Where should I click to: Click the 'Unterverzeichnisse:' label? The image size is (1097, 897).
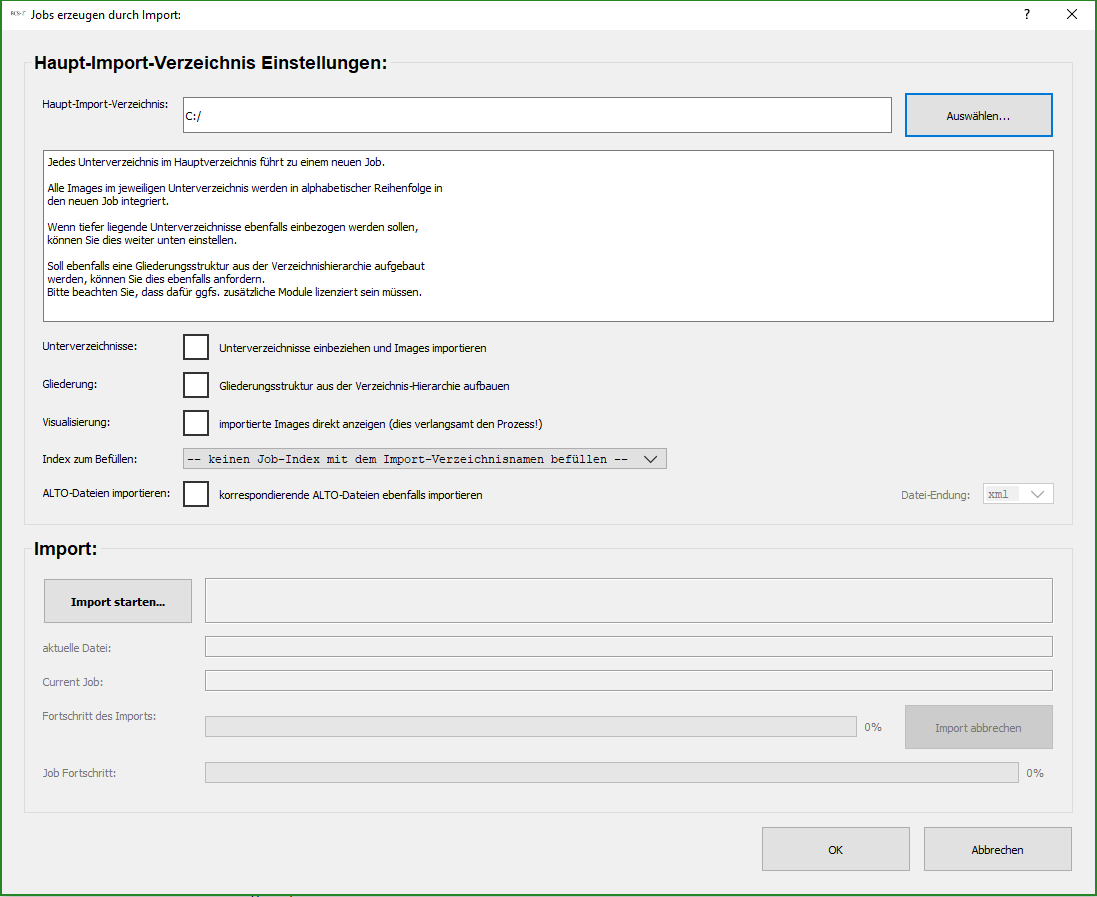click(x=90, y=346)
